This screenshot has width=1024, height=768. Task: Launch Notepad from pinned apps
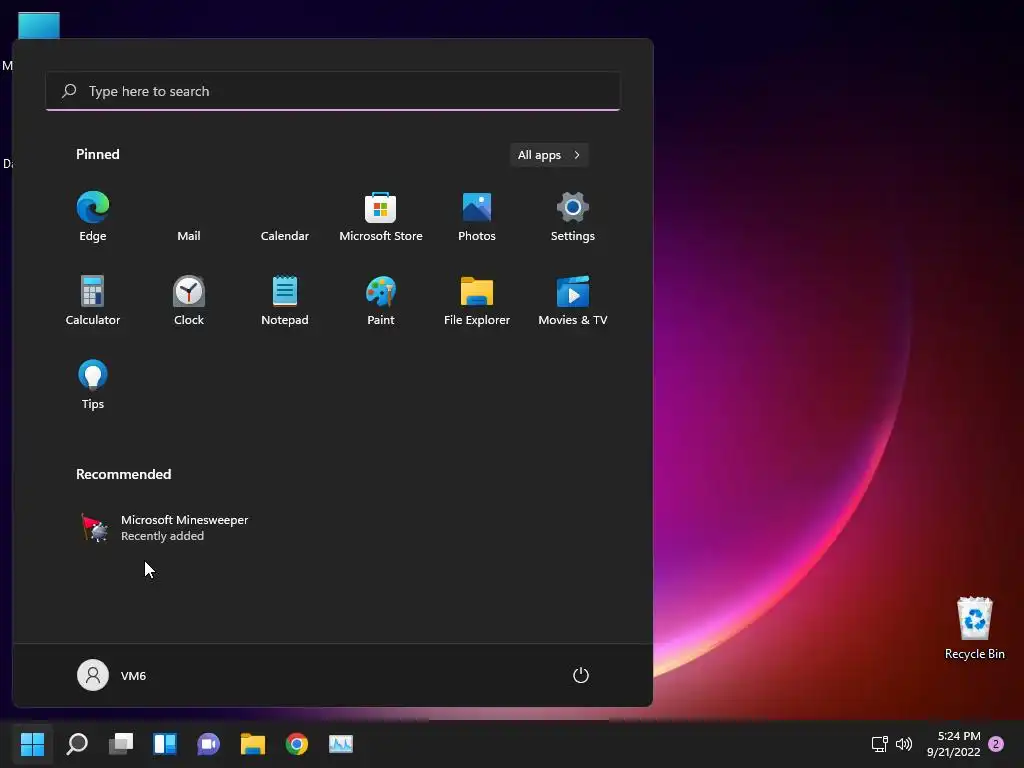[x=285, y=300]
